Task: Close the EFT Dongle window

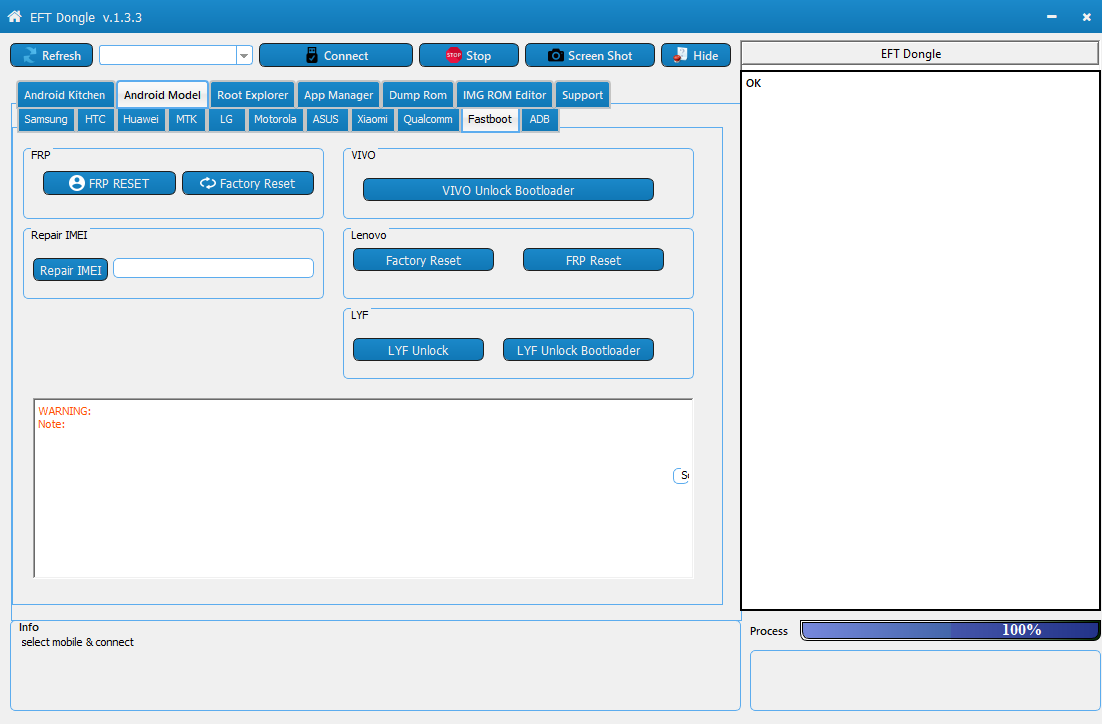Action: (1087, 16)
